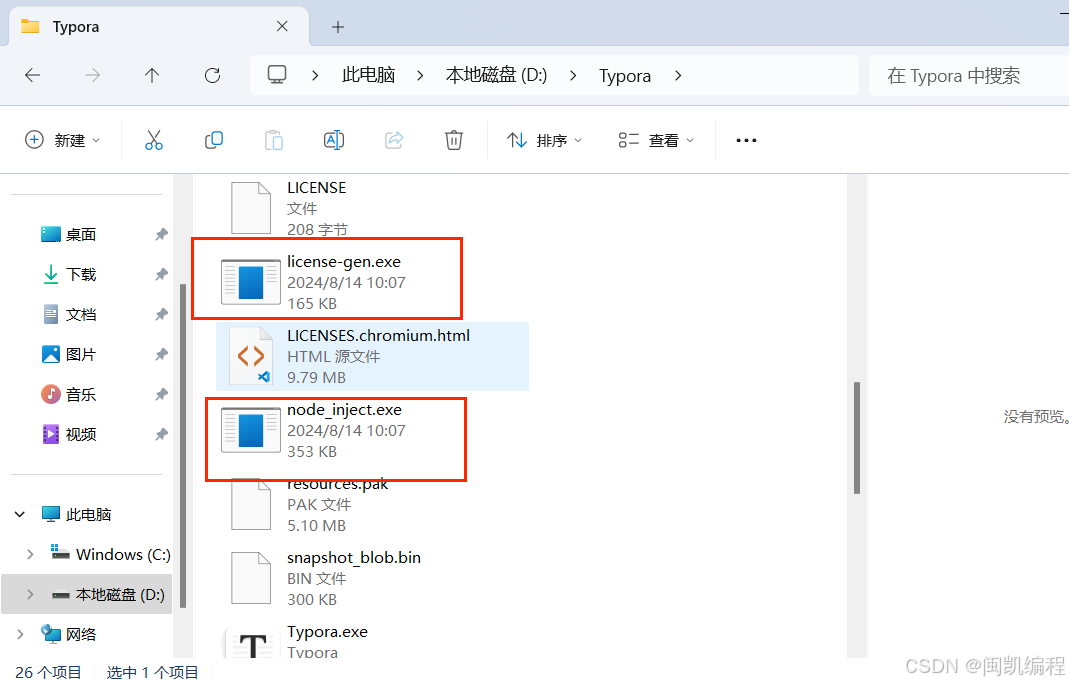
Task: Click 此电脑 in the address breadcrumb
Action: click(368, 75)
